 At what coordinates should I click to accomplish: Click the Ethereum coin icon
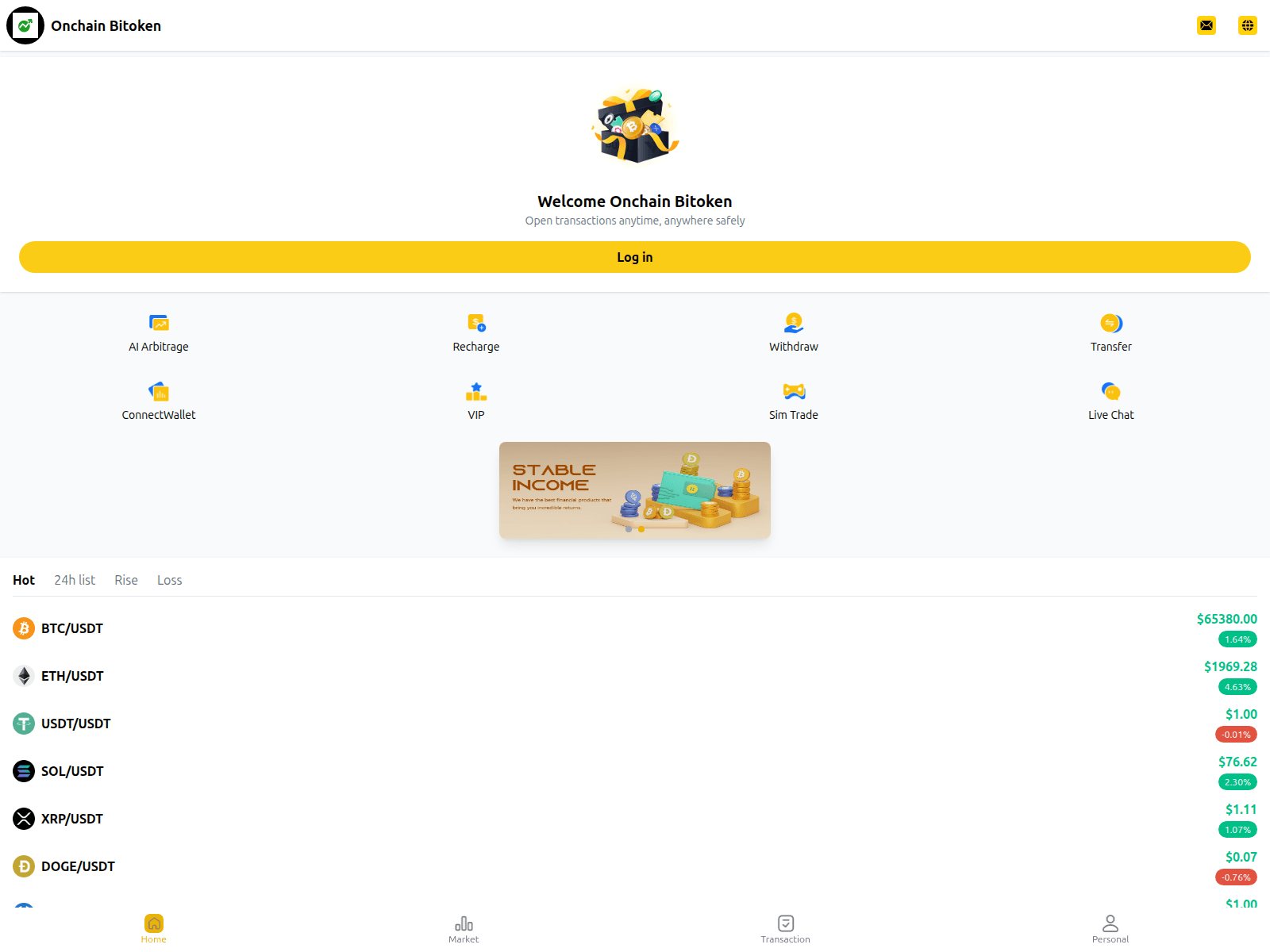click(24, 676)
